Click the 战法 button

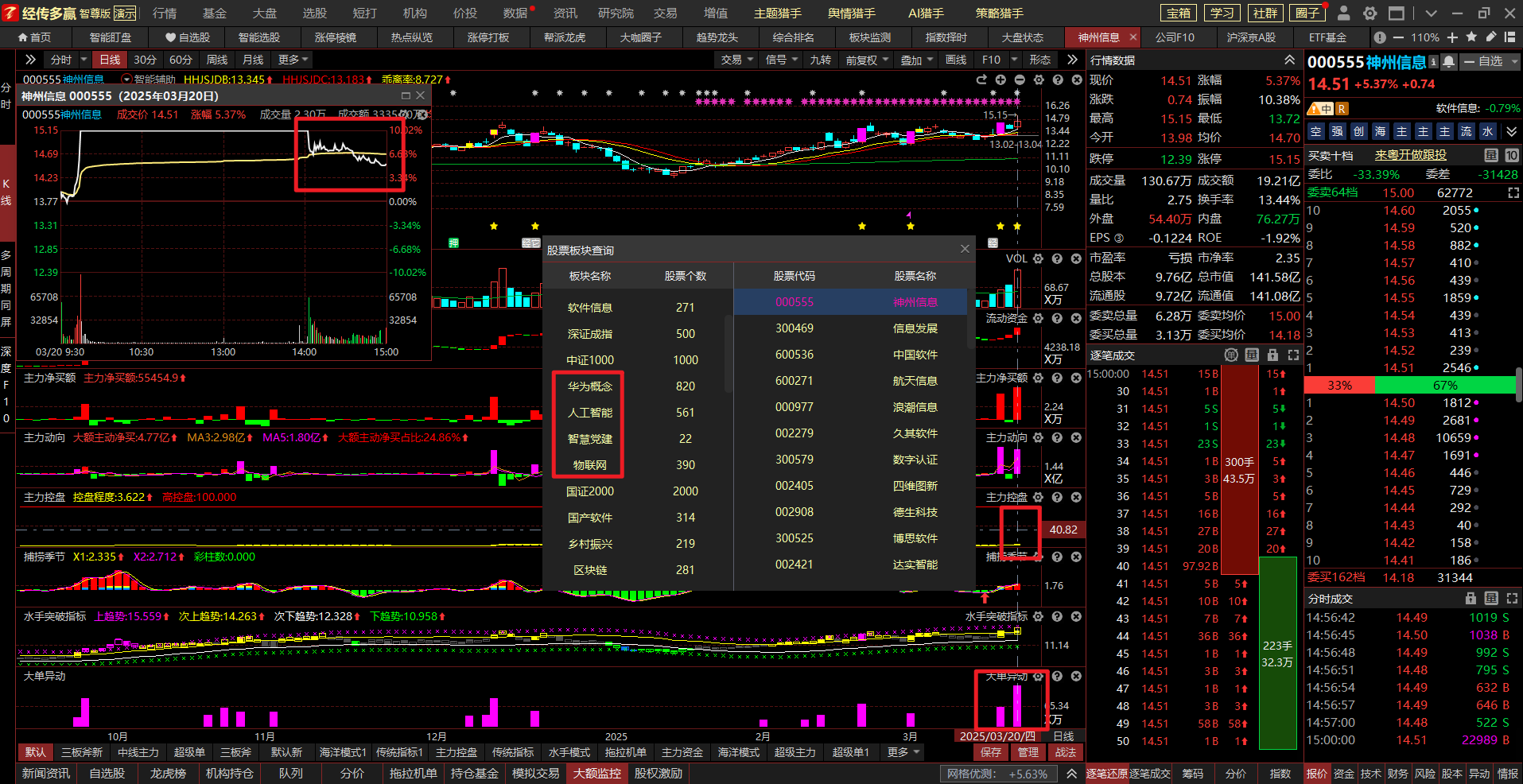point(1066,752)
